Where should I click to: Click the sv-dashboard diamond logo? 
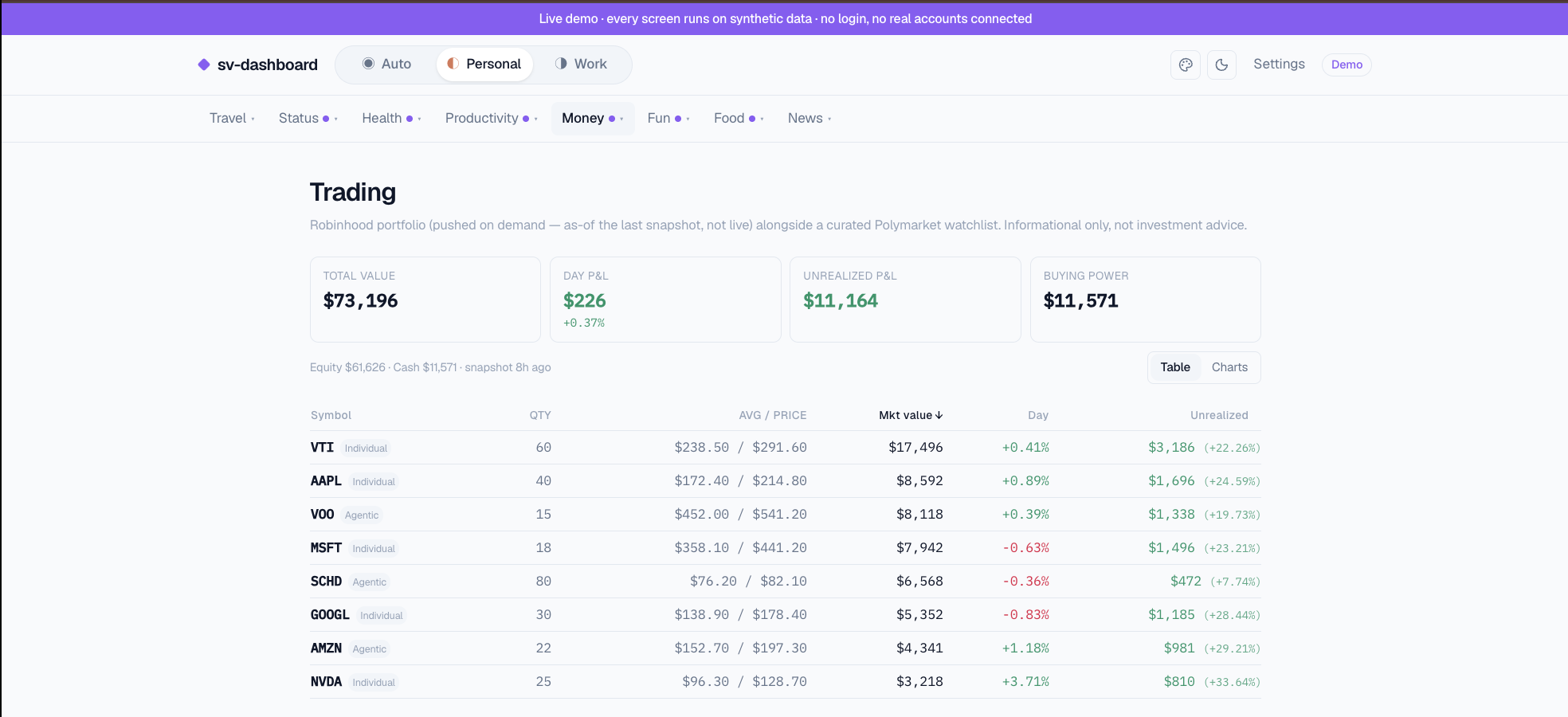[204, 65]
